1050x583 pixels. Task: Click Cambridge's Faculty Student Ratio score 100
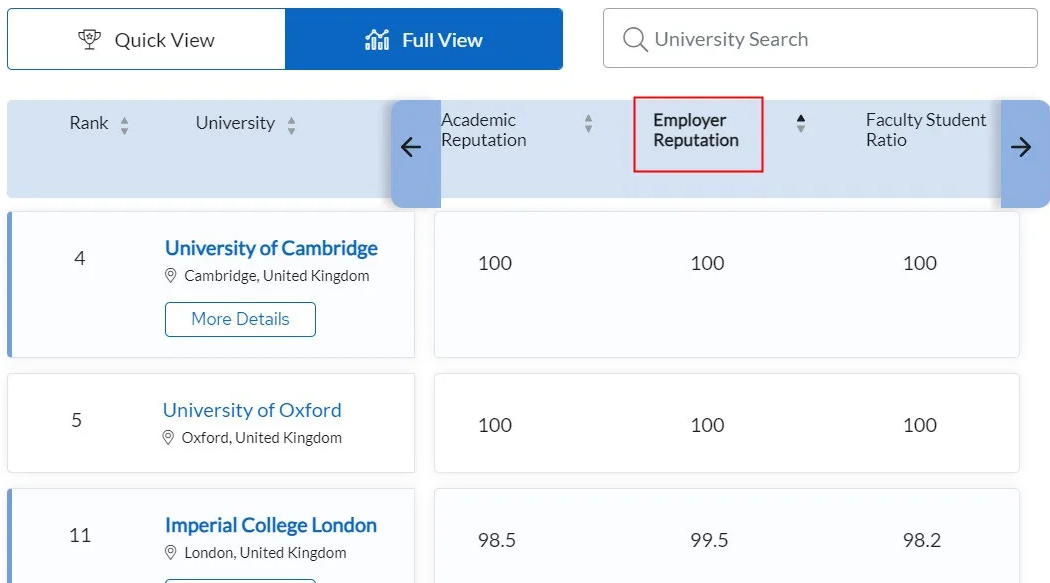(x=919, y=263)
